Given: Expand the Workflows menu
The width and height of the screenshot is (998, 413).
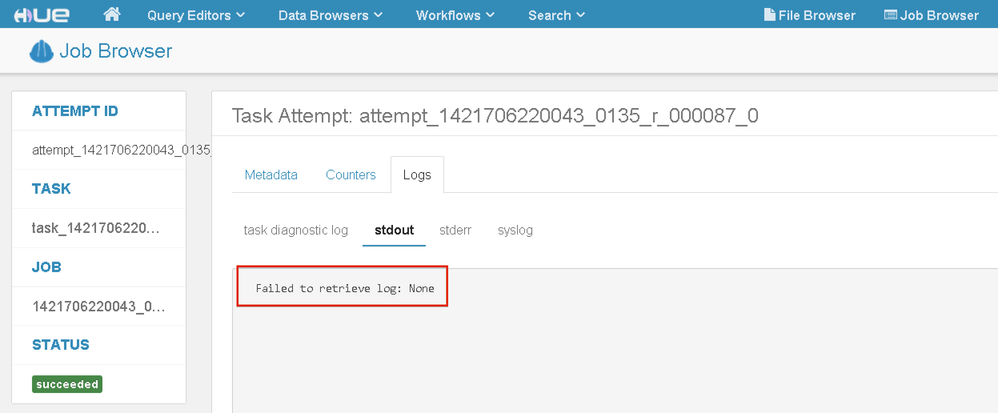Looking at the screenshot, I should pos(455,15).
